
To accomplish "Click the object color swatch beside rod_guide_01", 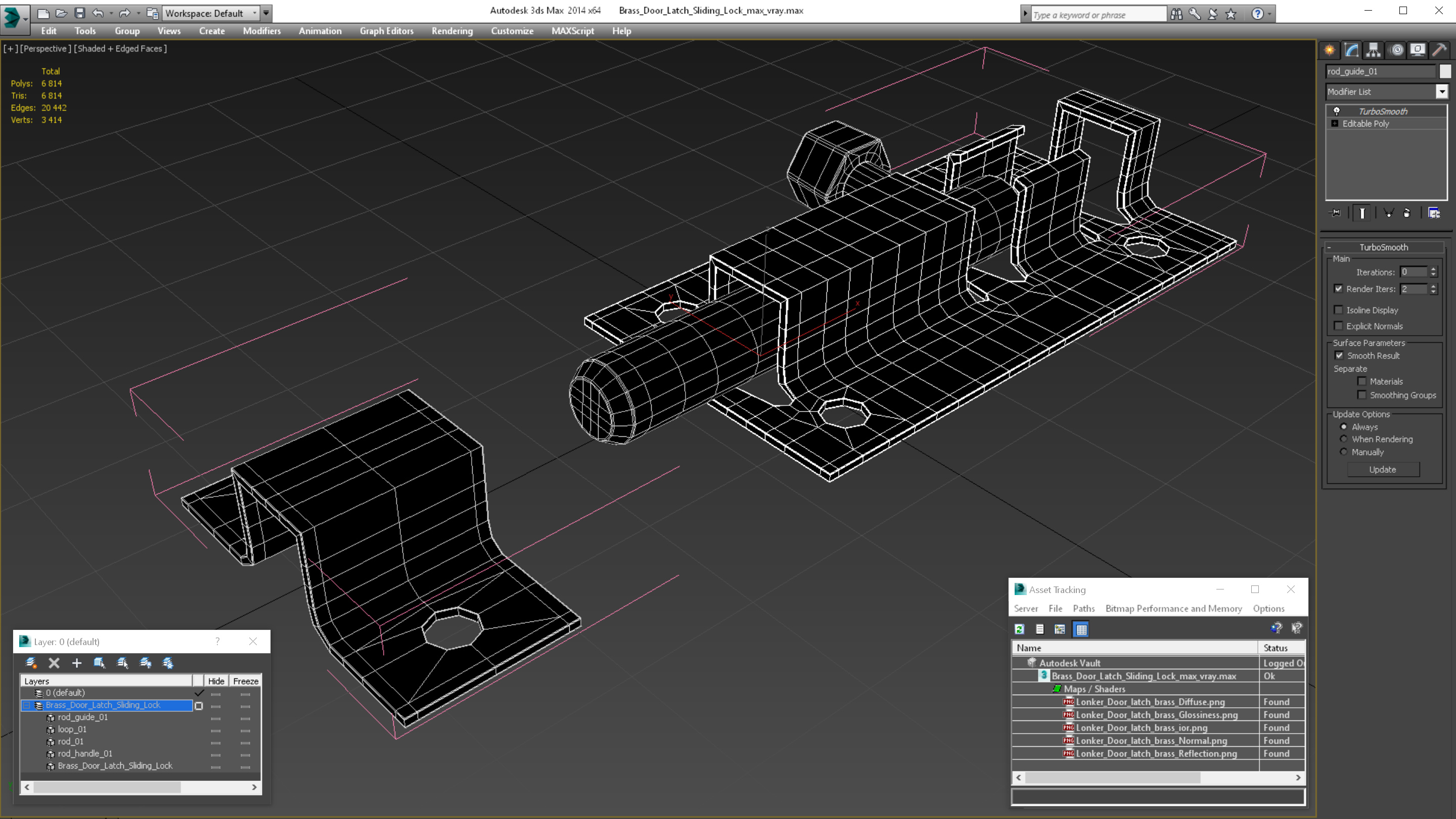I will click(1445, 71).
